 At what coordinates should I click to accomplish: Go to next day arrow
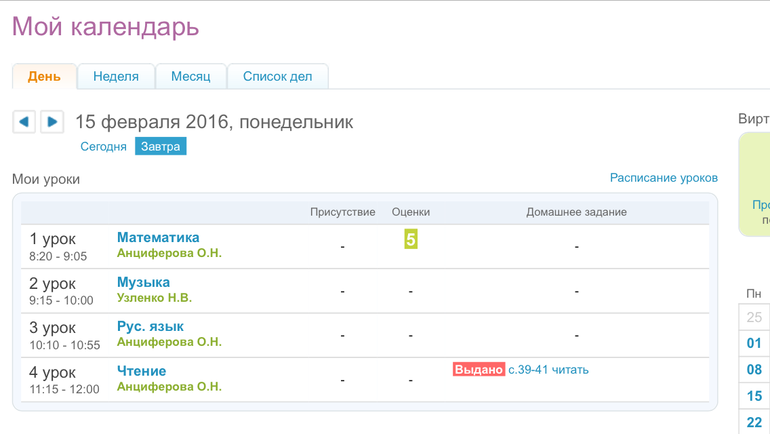click(52, 122)
